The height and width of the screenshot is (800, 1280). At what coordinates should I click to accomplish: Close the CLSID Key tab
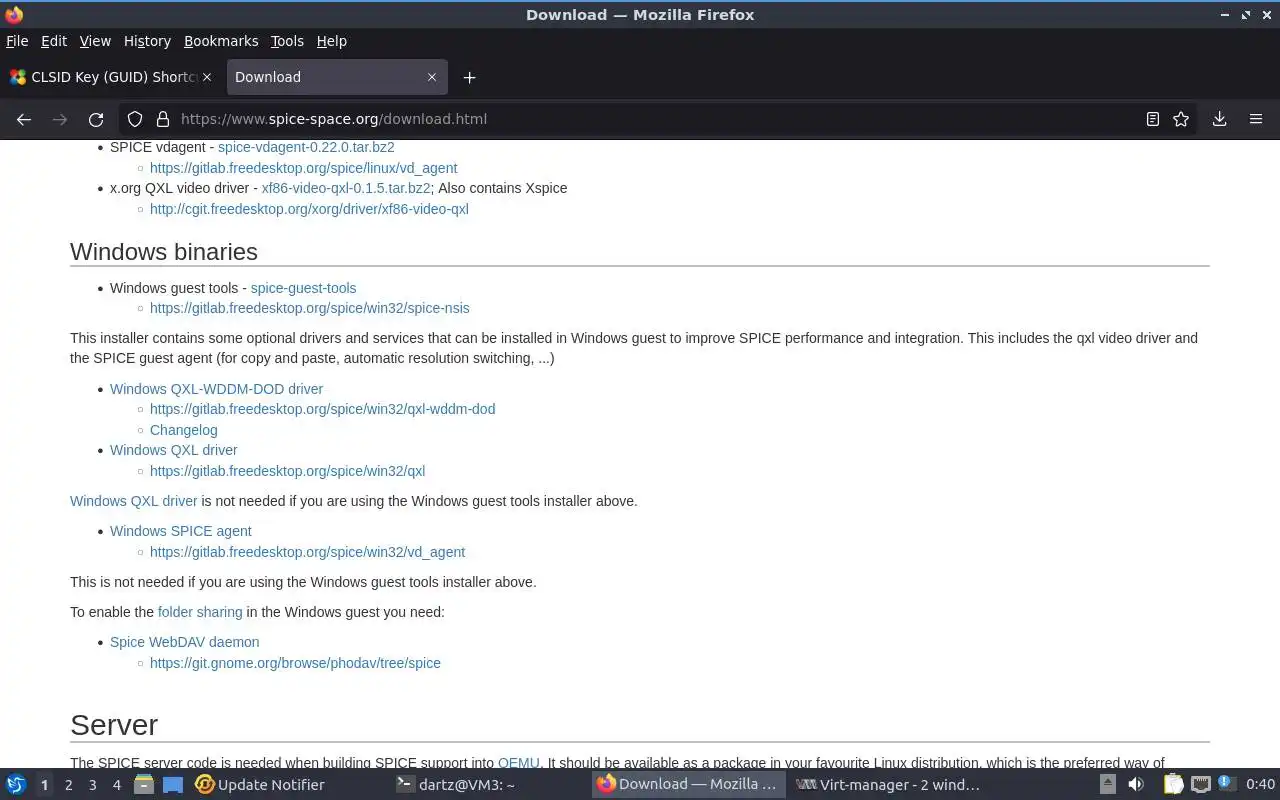pos(208,77)
